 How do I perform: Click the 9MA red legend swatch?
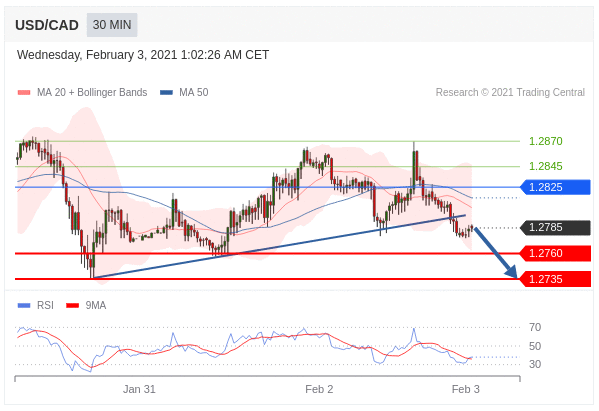[73, 305]
